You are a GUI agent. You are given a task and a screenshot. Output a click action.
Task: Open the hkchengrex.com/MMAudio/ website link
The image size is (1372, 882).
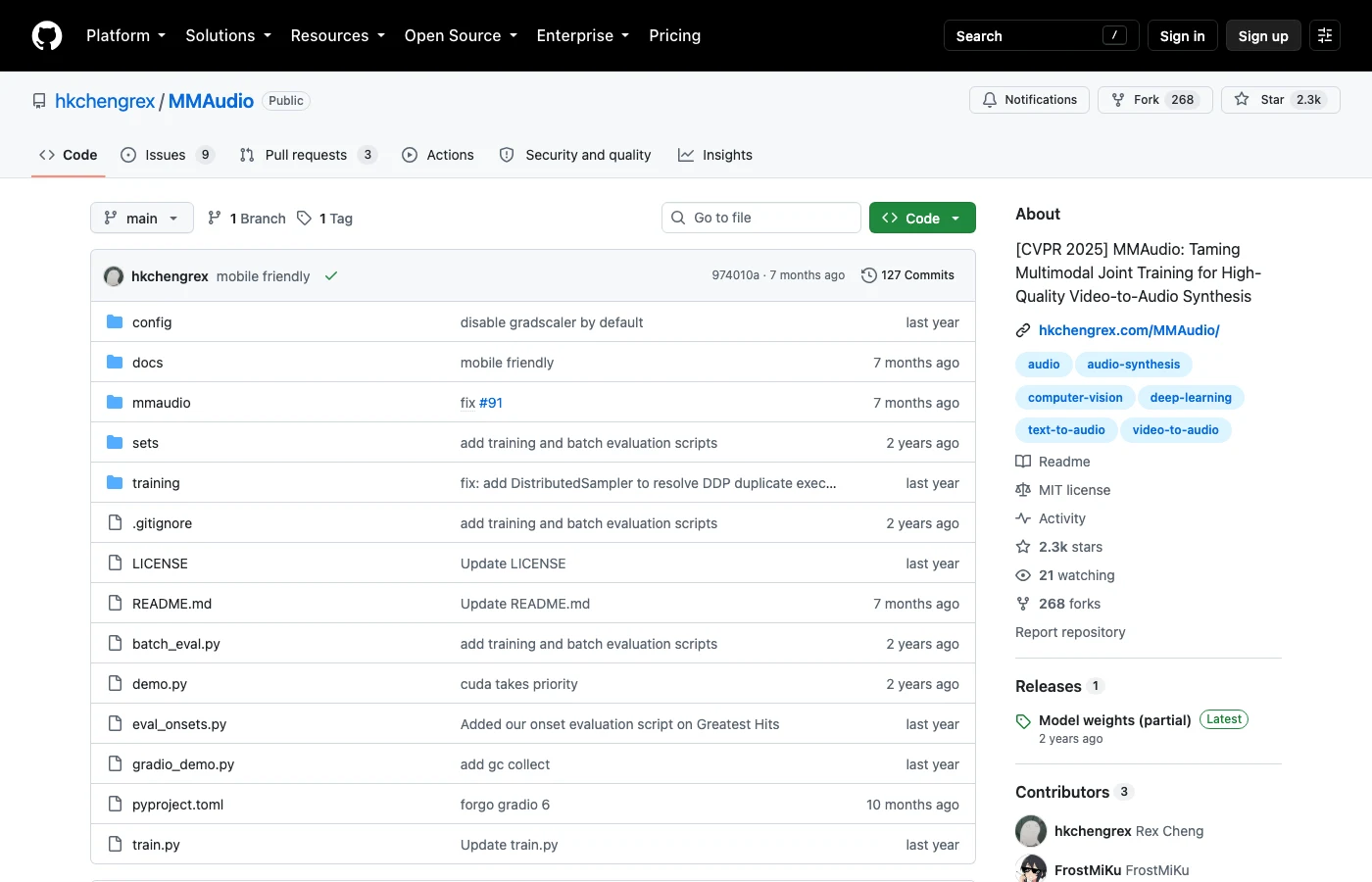1129,330
